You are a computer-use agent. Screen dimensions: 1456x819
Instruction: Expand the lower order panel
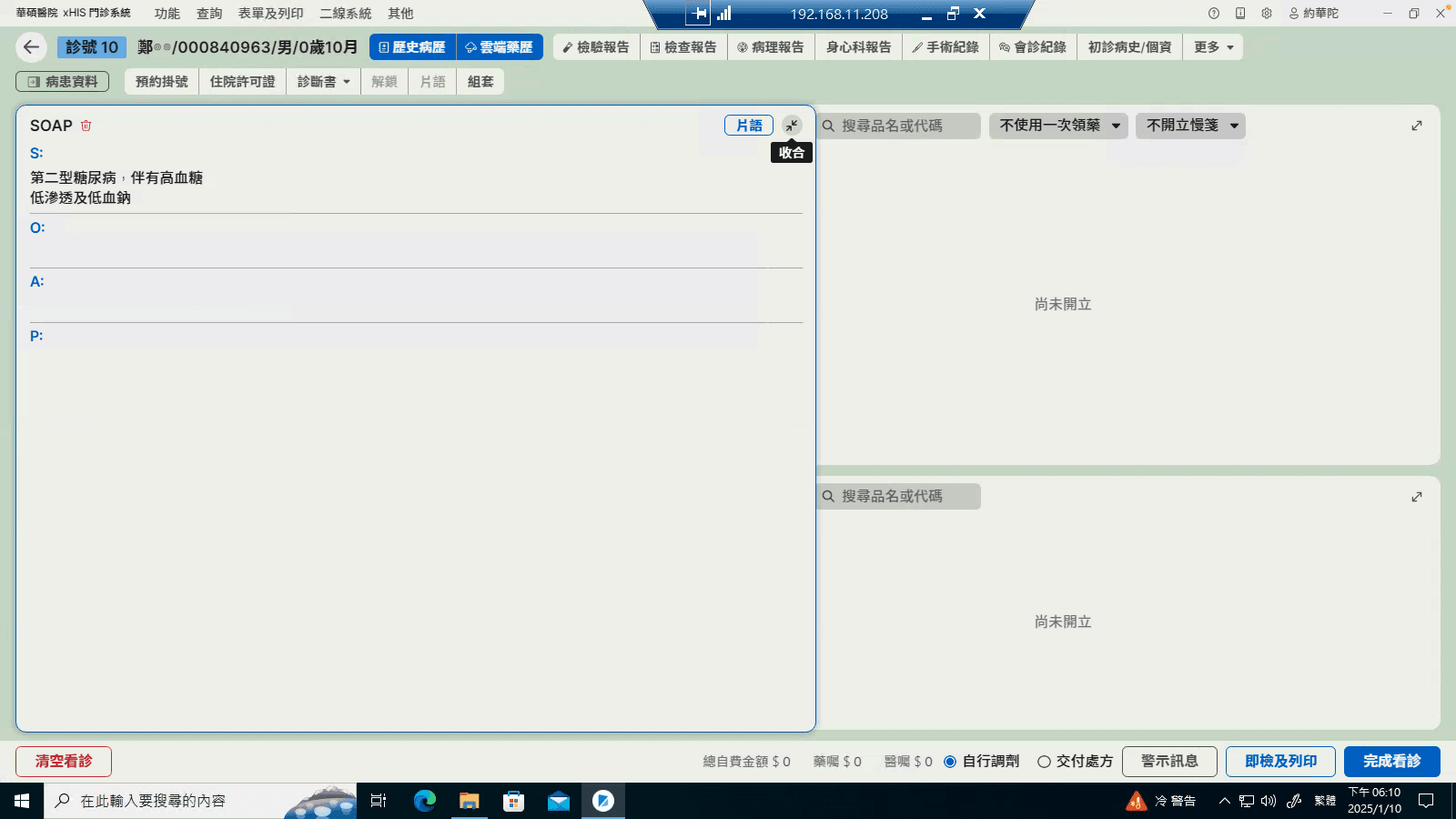tap(1417, 497)
